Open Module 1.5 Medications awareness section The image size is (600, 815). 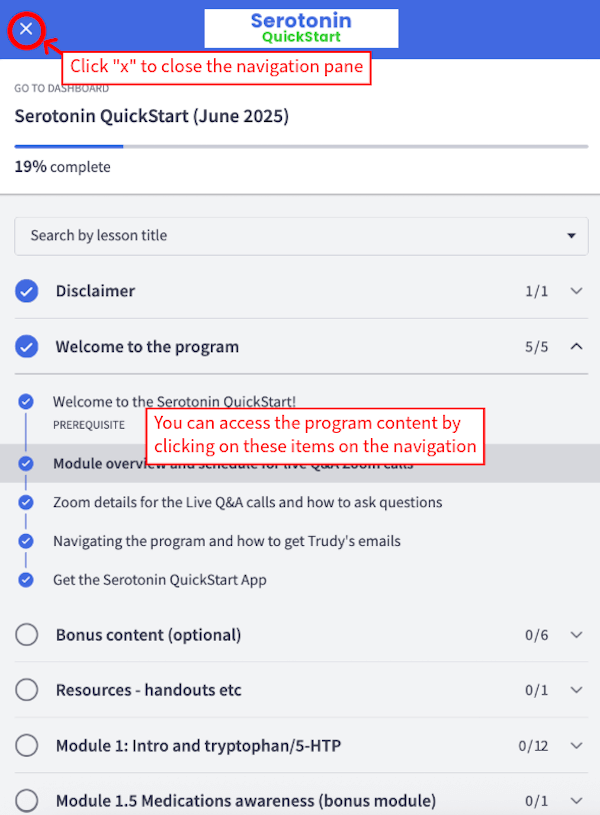301,800
